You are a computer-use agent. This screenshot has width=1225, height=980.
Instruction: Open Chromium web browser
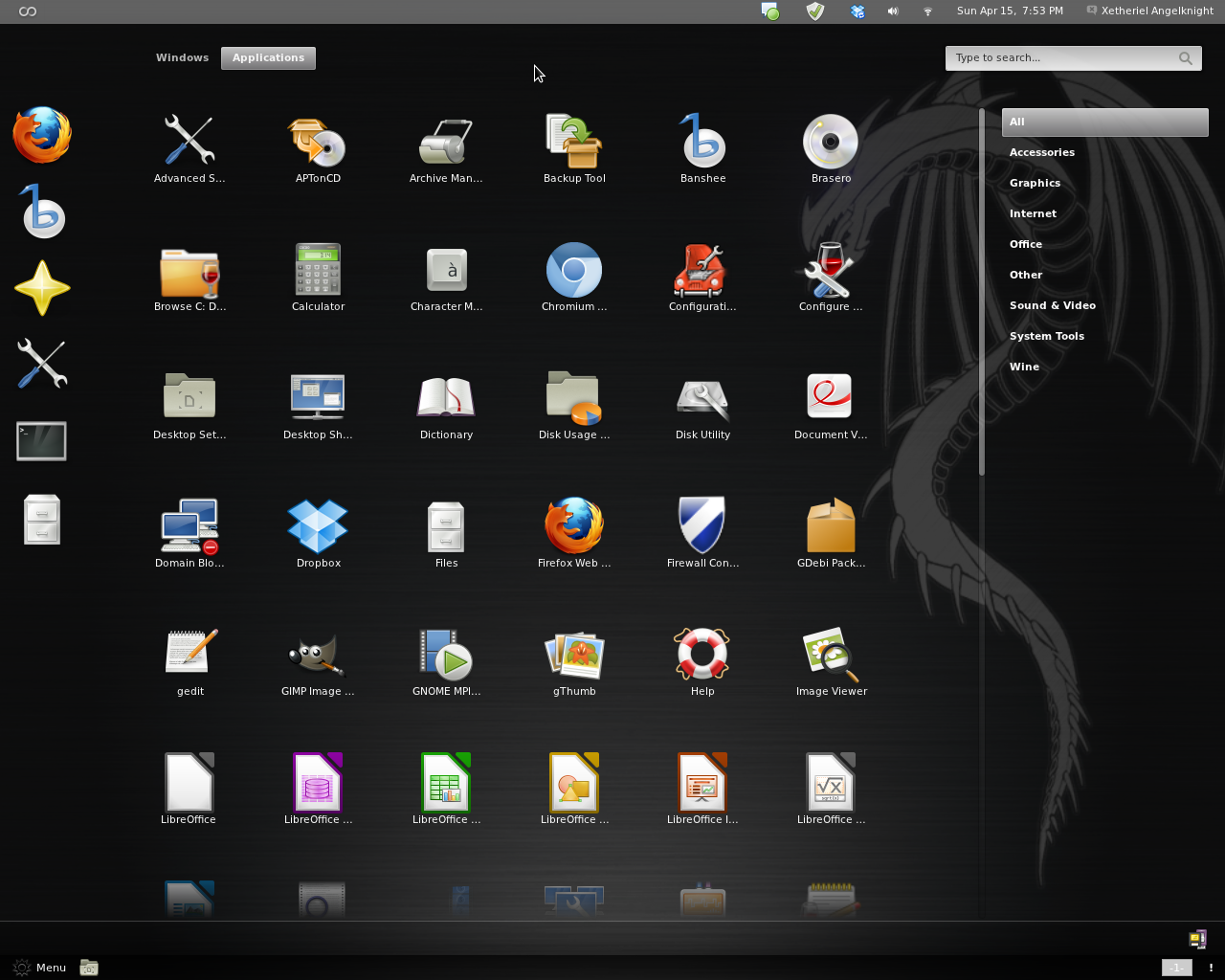click(x=574, y=270)
